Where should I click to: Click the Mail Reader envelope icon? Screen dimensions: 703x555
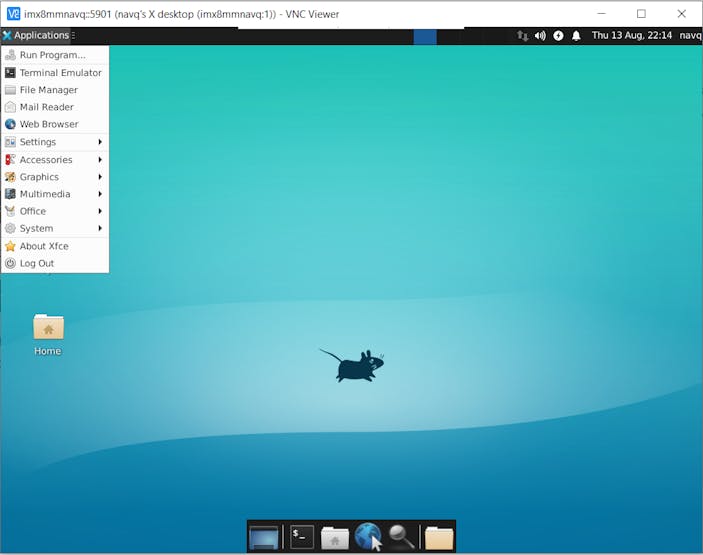[x=10, y=107]
